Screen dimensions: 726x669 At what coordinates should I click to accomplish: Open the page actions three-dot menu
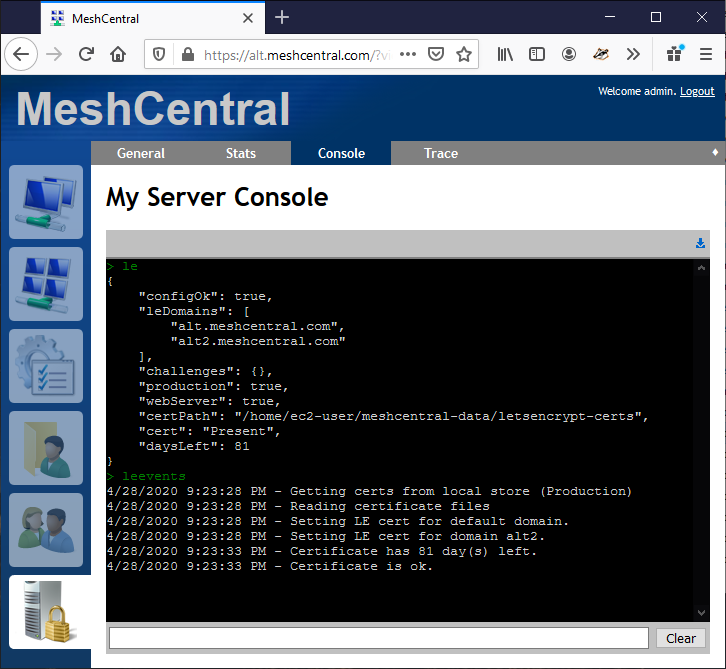pyautogui.click(x=407, y=54)
